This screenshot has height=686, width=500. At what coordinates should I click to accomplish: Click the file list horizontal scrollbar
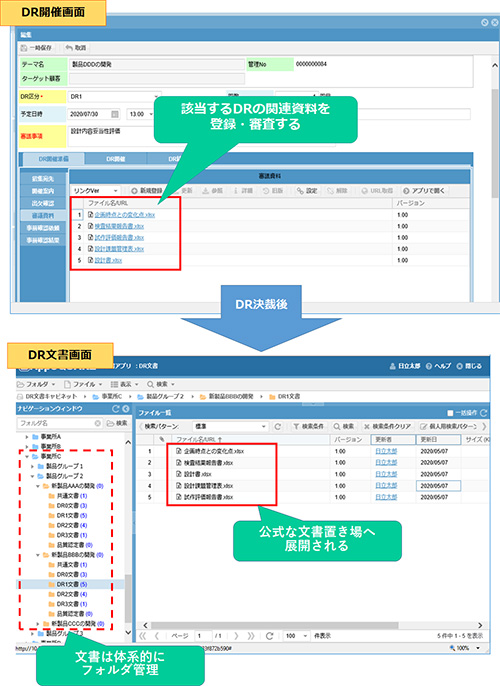click(275, 625)
